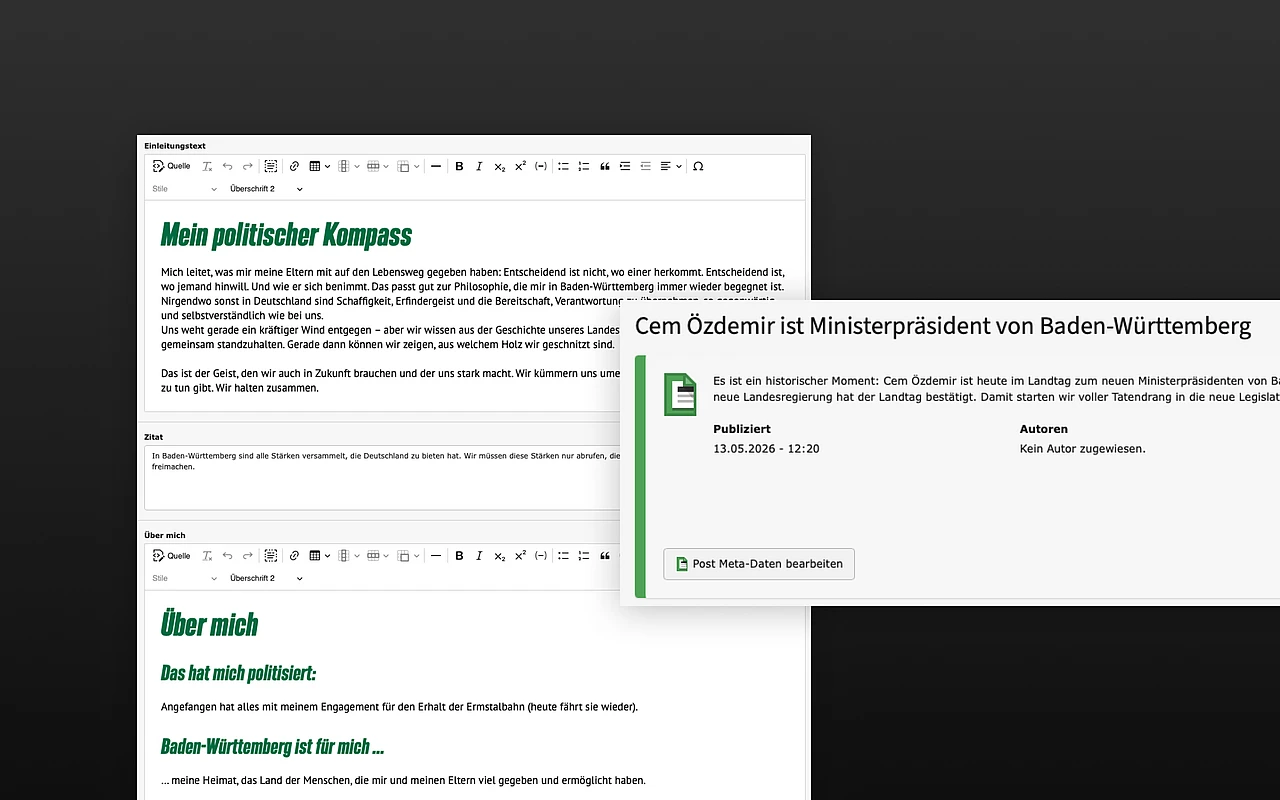Toggle numbered list in Einleitungstext toolbar
The image size is (1280, 800).
584,166
